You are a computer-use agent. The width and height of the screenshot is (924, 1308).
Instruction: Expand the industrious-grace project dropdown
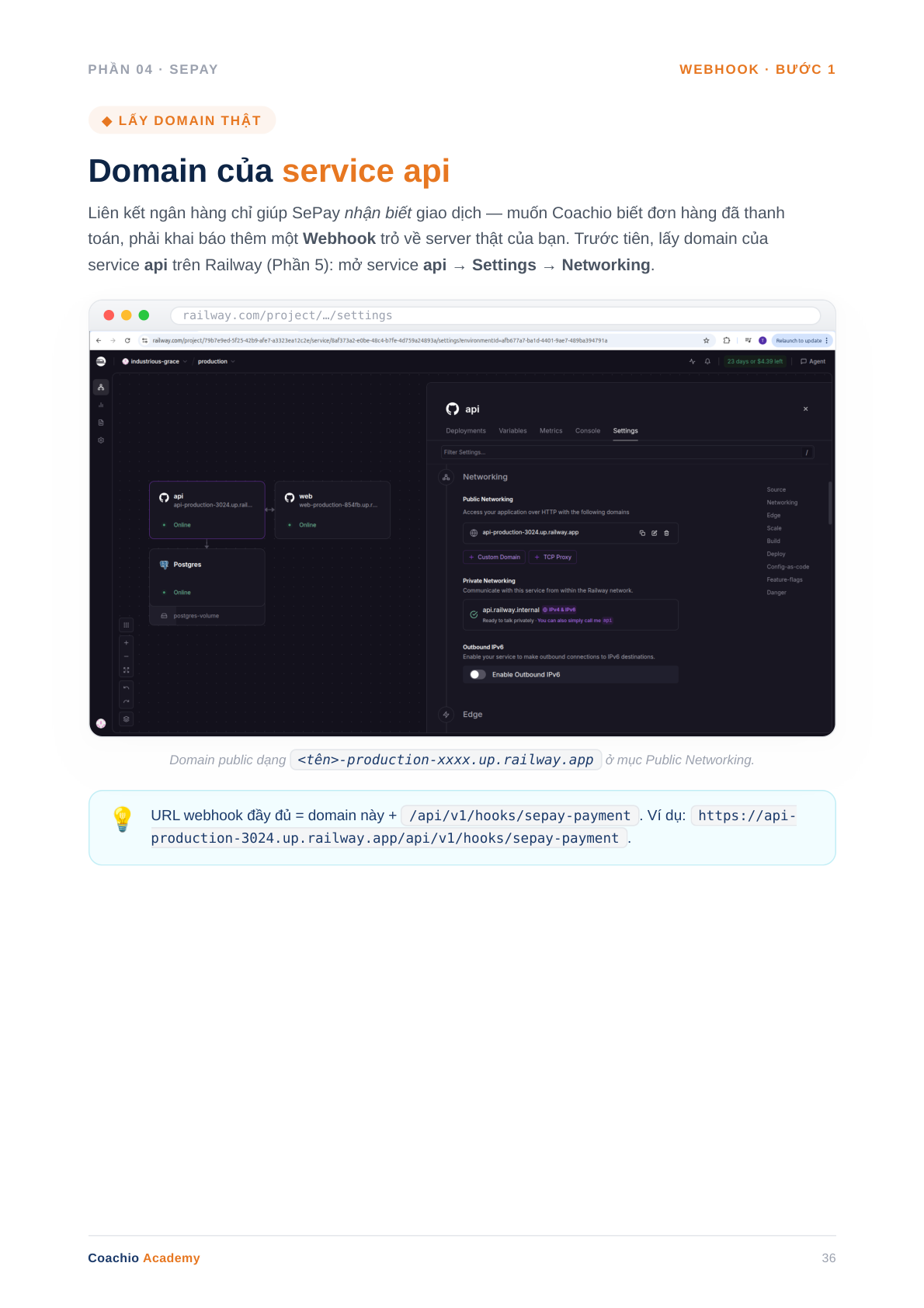pos(155,361)
